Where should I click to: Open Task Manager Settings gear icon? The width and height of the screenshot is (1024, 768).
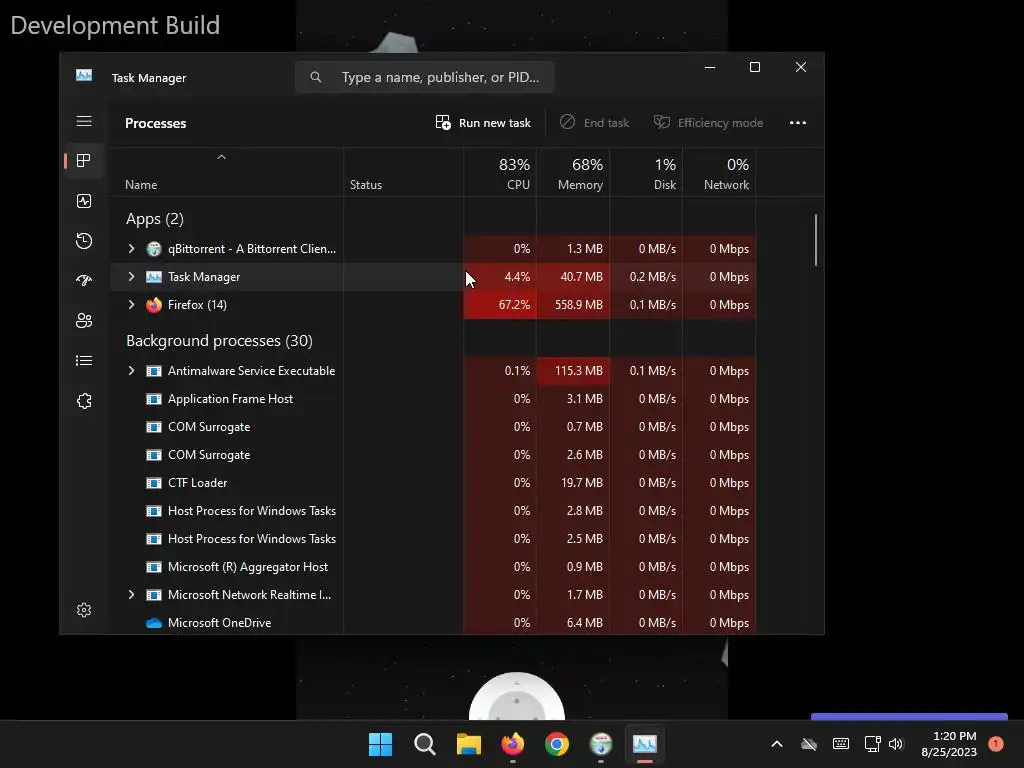84,610
